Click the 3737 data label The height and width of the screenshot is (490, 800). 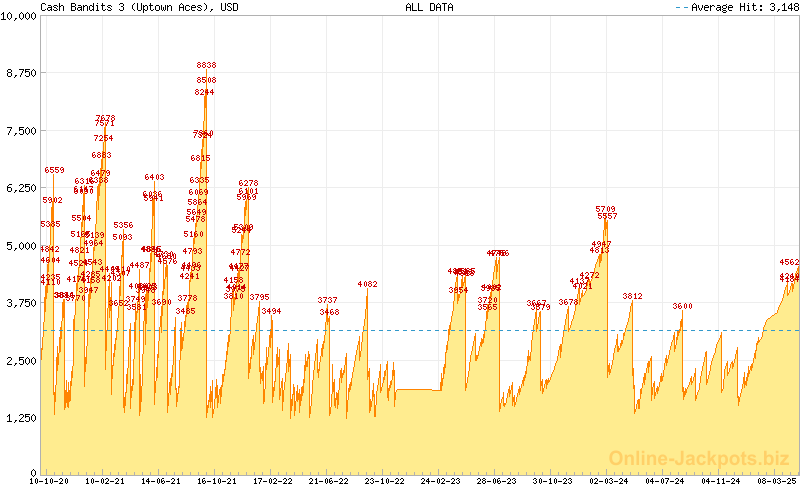327,300
